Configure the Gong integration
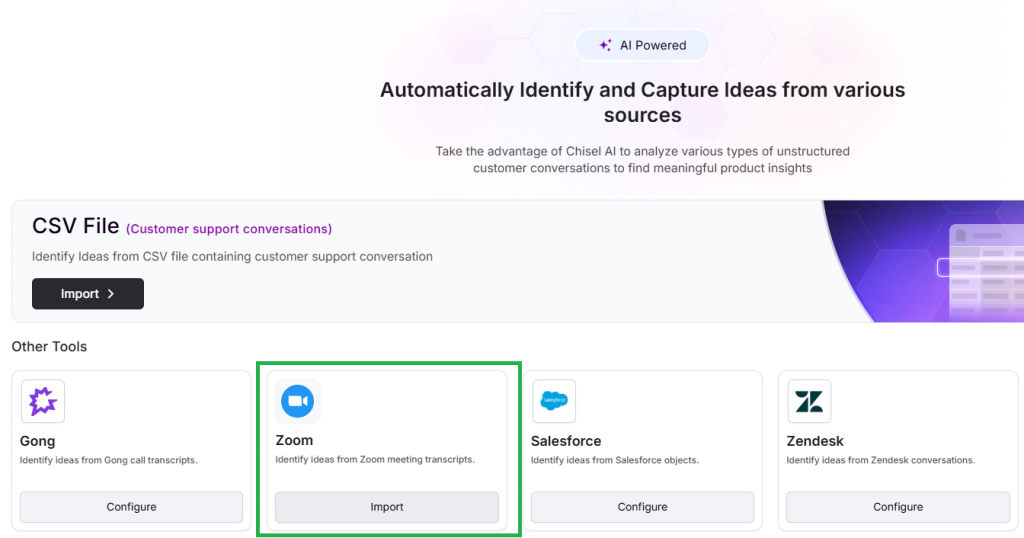 (131, 507)
